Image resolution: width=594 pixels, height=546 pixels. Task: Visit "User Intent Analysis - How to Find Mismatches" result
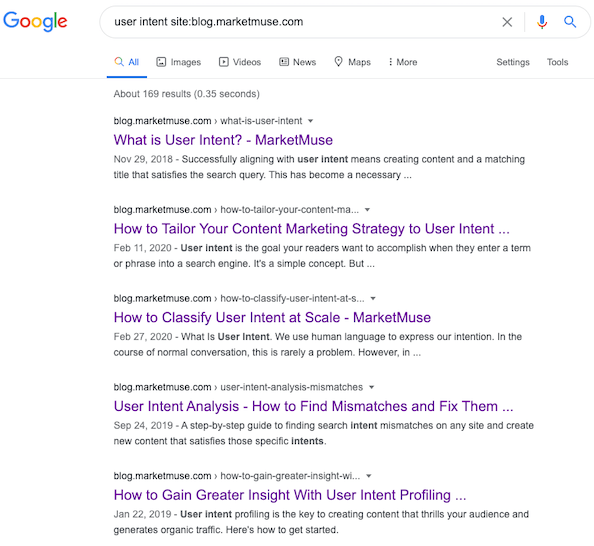click(x=313, y=406)
